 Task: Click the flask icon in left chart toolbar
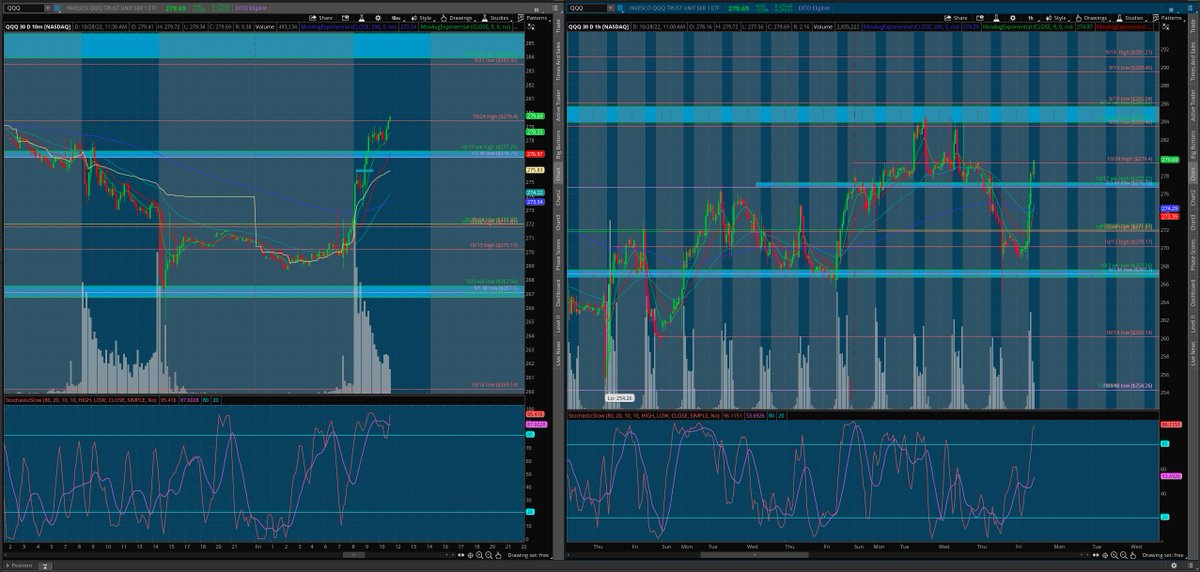click(x=360, y=17)
